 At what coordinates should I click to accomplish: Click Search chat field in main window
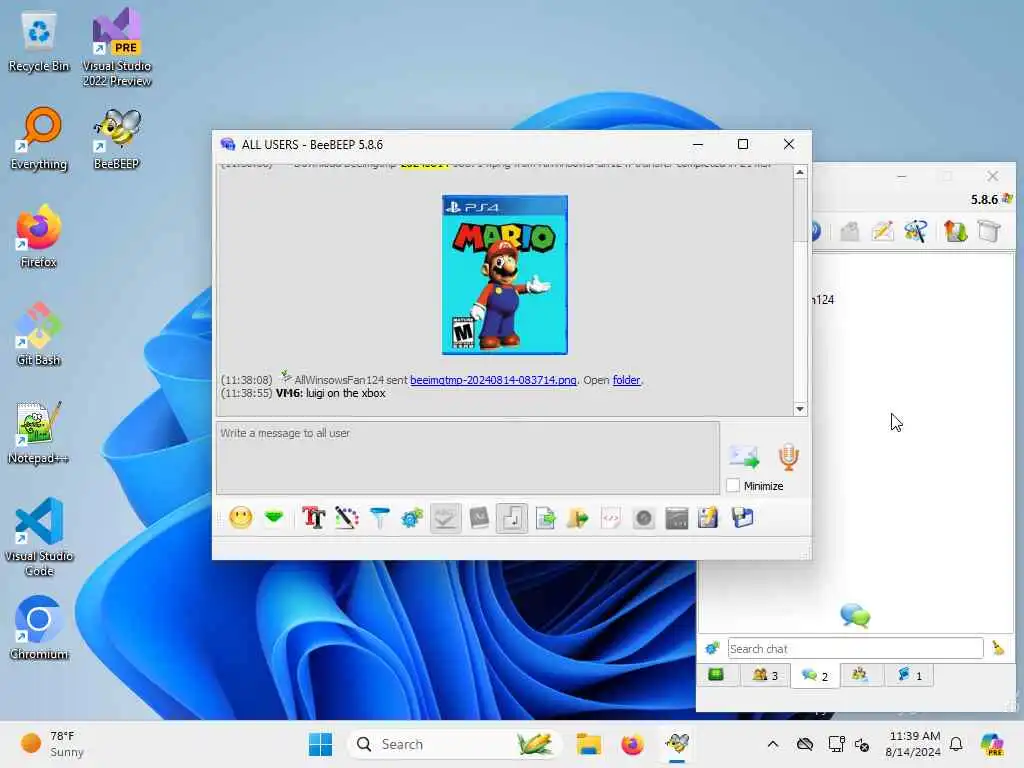(855, 648)
